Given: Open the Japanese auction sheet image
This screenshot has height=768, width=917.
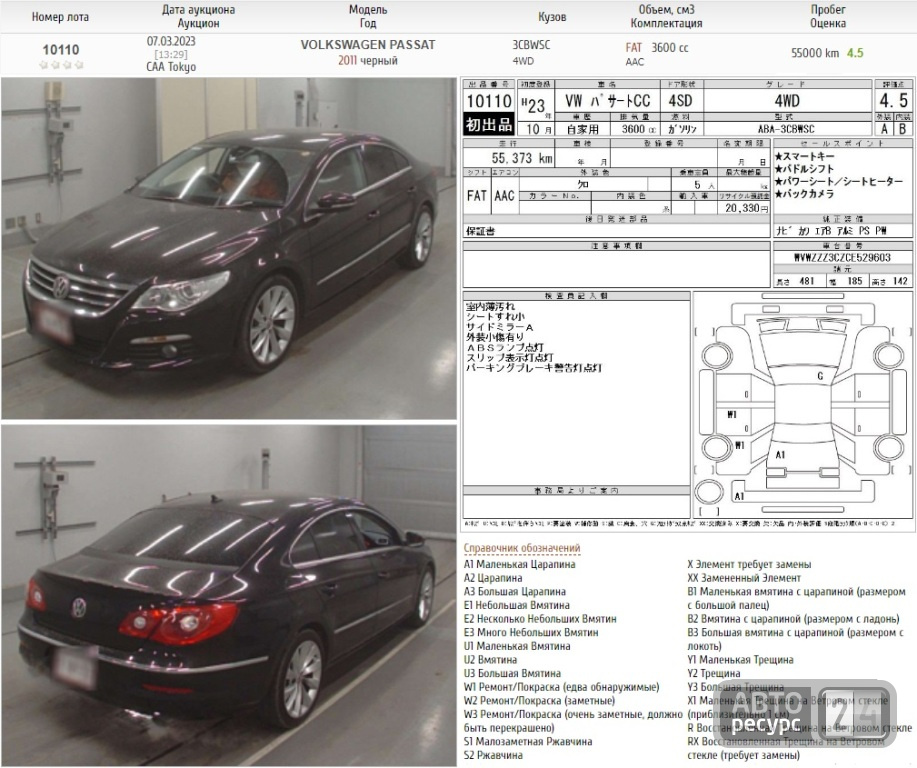Looking at the screenshot, I should point(688,304).
